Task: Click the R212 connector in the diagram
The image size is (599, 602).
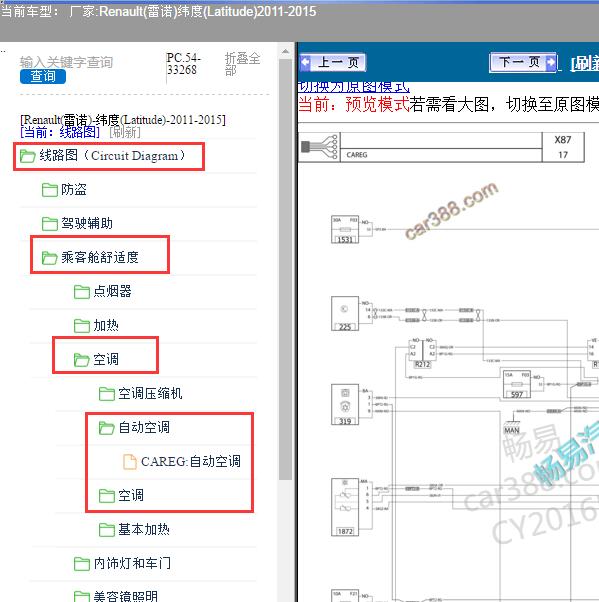Action: [422, 354]
